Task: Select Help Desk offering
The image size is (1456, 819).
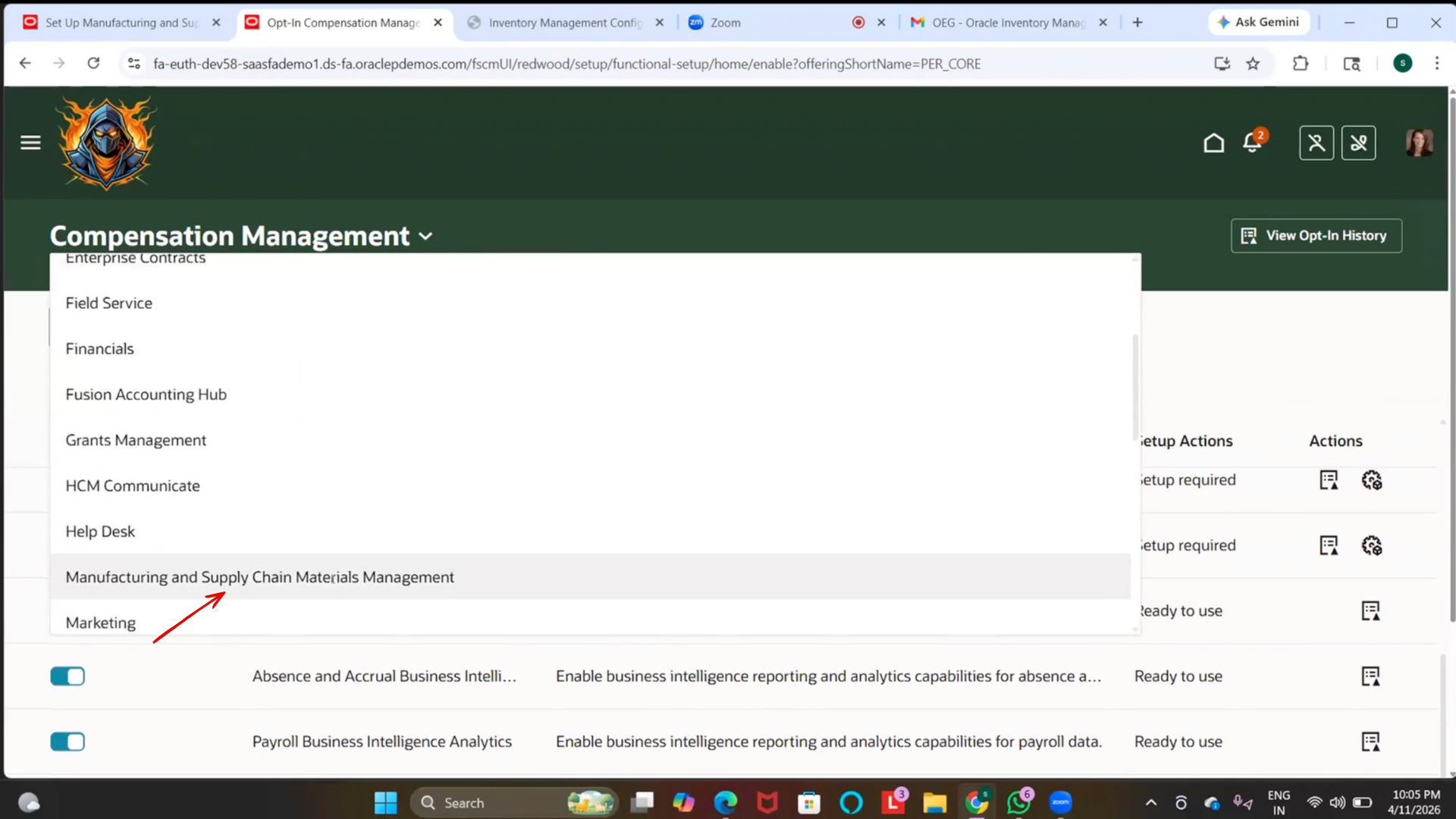Action: click(590, 531)
